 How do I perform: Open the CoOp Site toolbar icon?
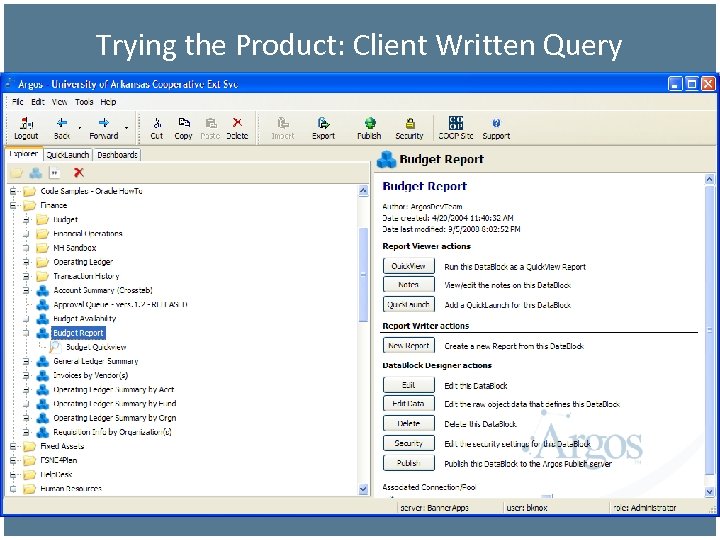tap(456, 123)
